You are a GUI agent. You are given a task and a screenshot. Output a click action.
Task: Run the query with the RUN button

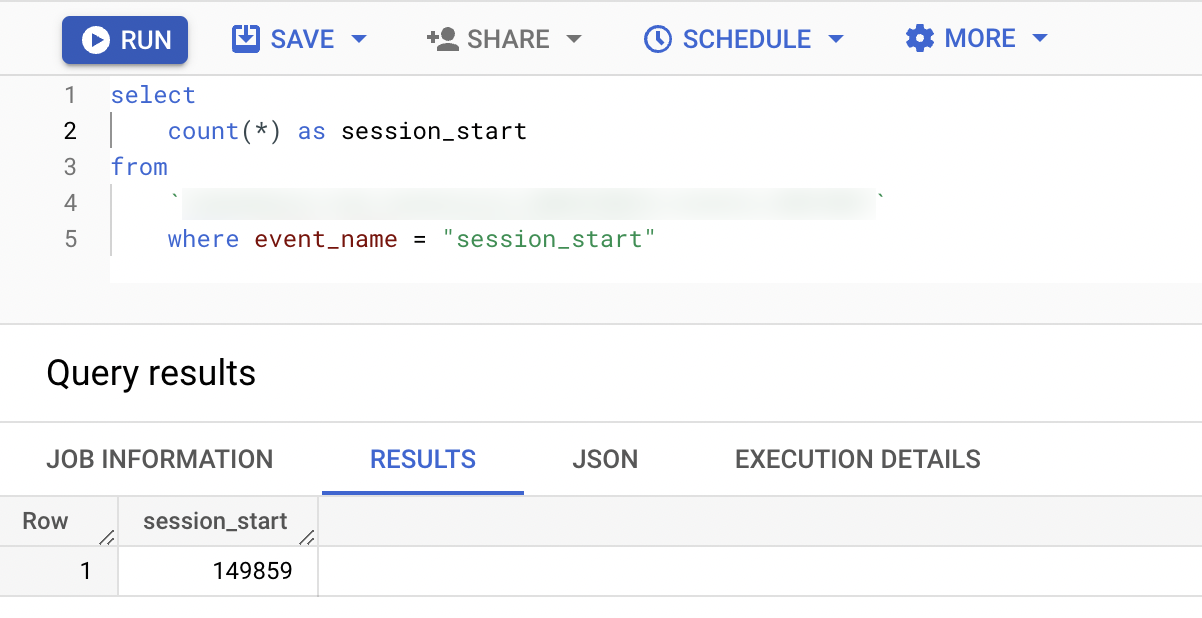(x=125, y=40)
